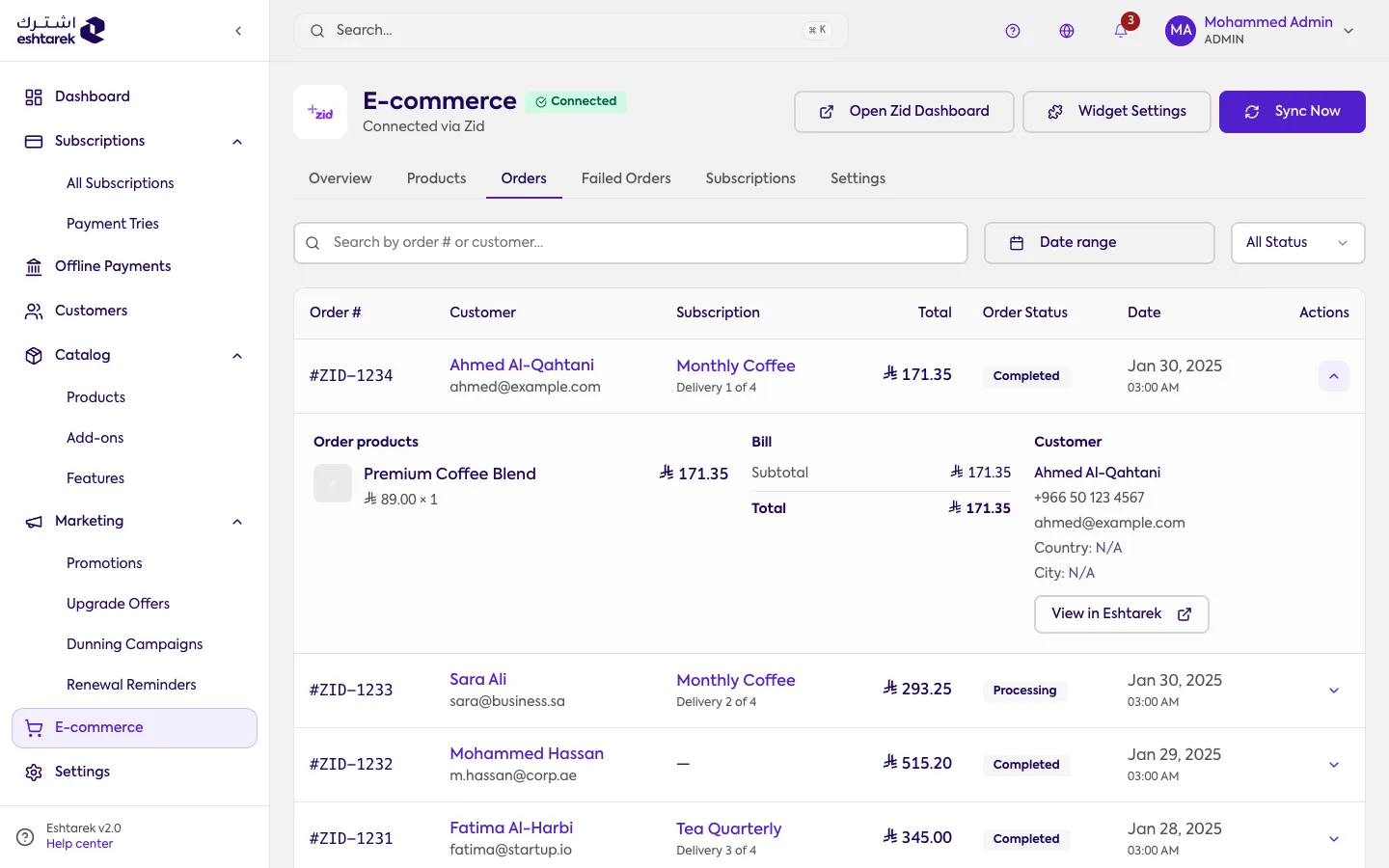Open Promotions in sidebar
Viewport: 1389px width, 868px height.
pyautogui.click(x=104, y=563)
